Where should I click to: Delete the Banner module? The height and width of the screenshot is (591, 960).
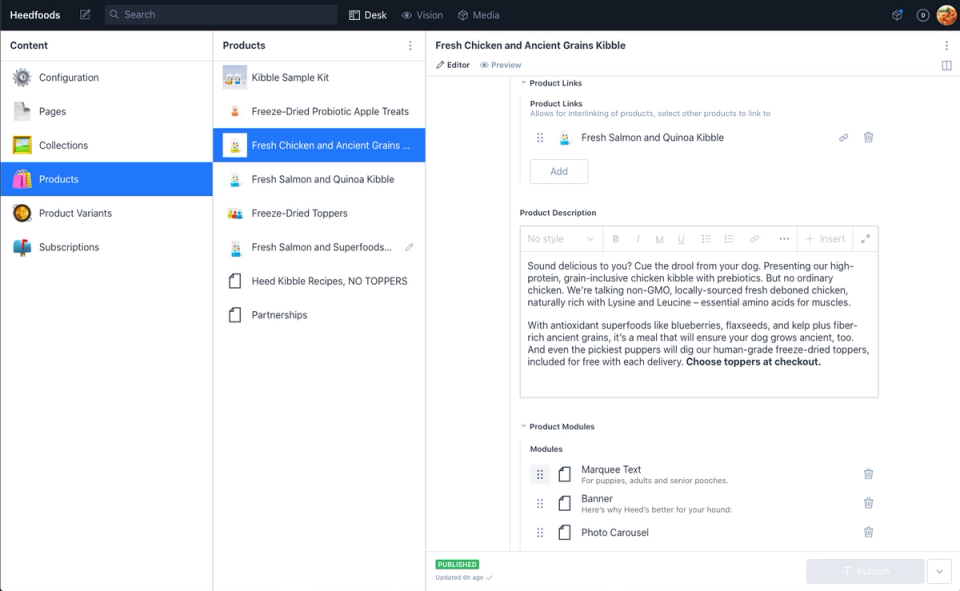pyautogui.click(x=868, y=503)
